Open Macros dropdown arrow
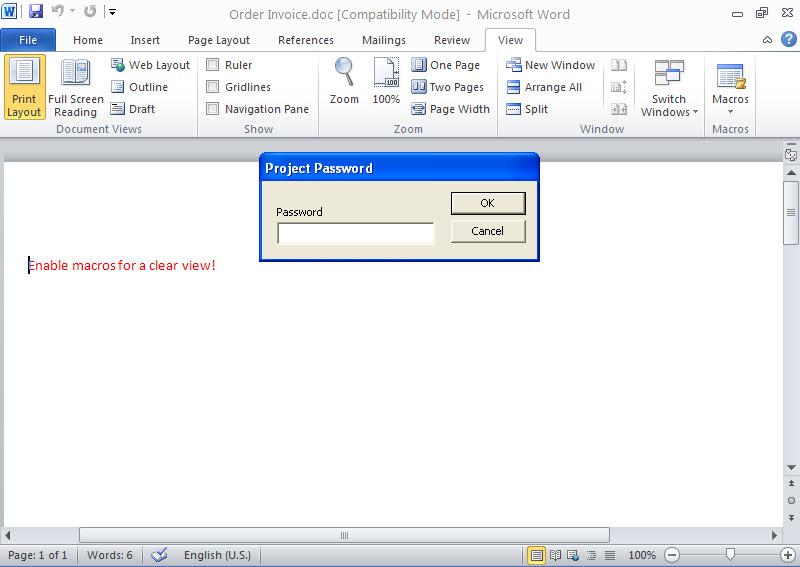Viewport: 800px width, 567px height. coord(730,112)
